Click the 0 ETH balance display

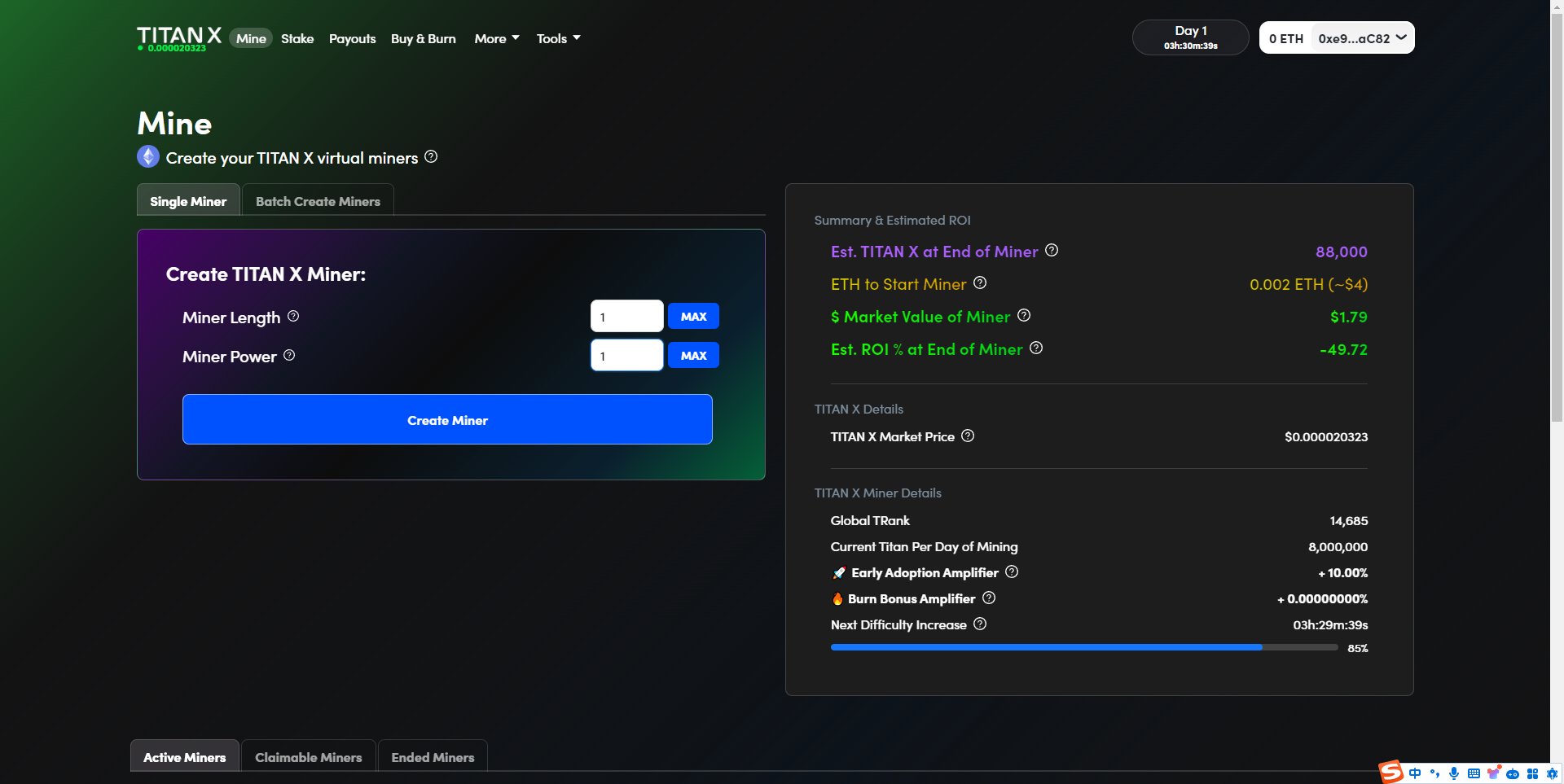1286,38
